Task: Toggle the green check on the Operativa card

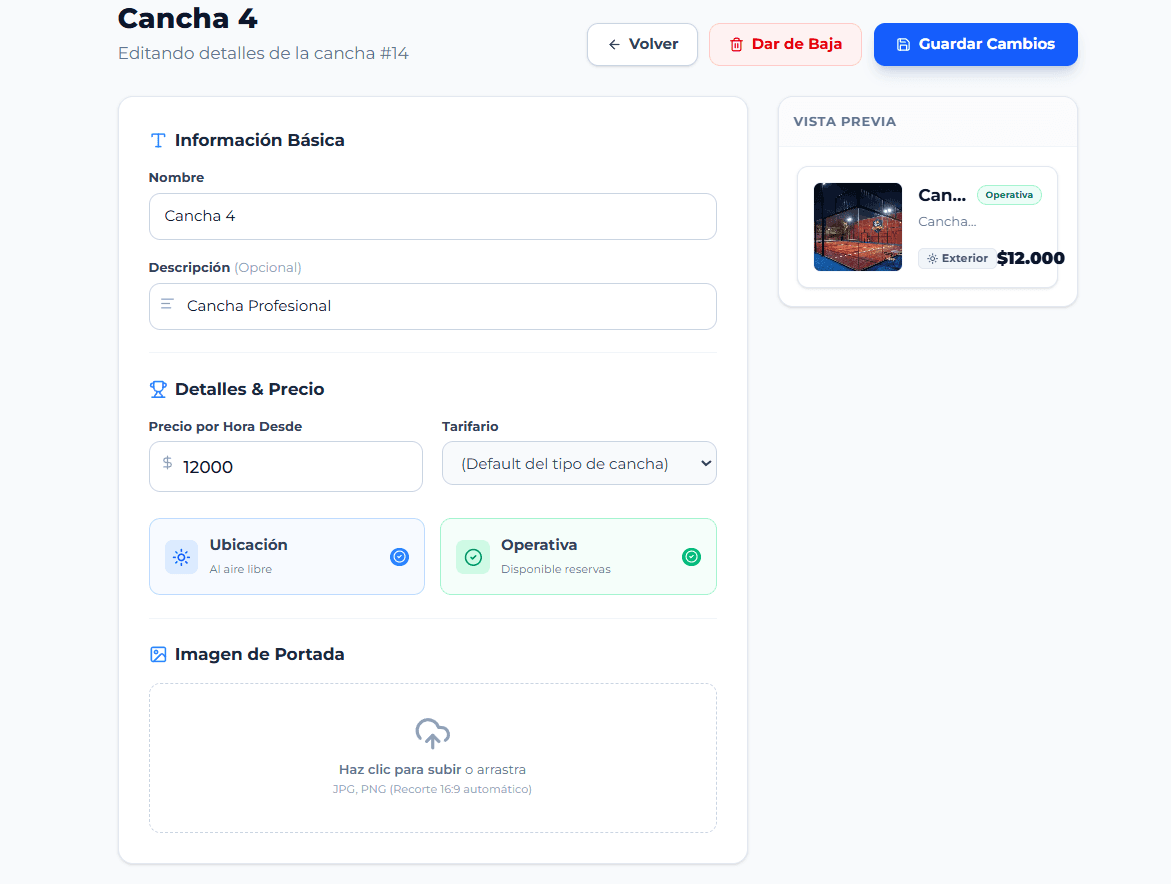Action: 691,557
